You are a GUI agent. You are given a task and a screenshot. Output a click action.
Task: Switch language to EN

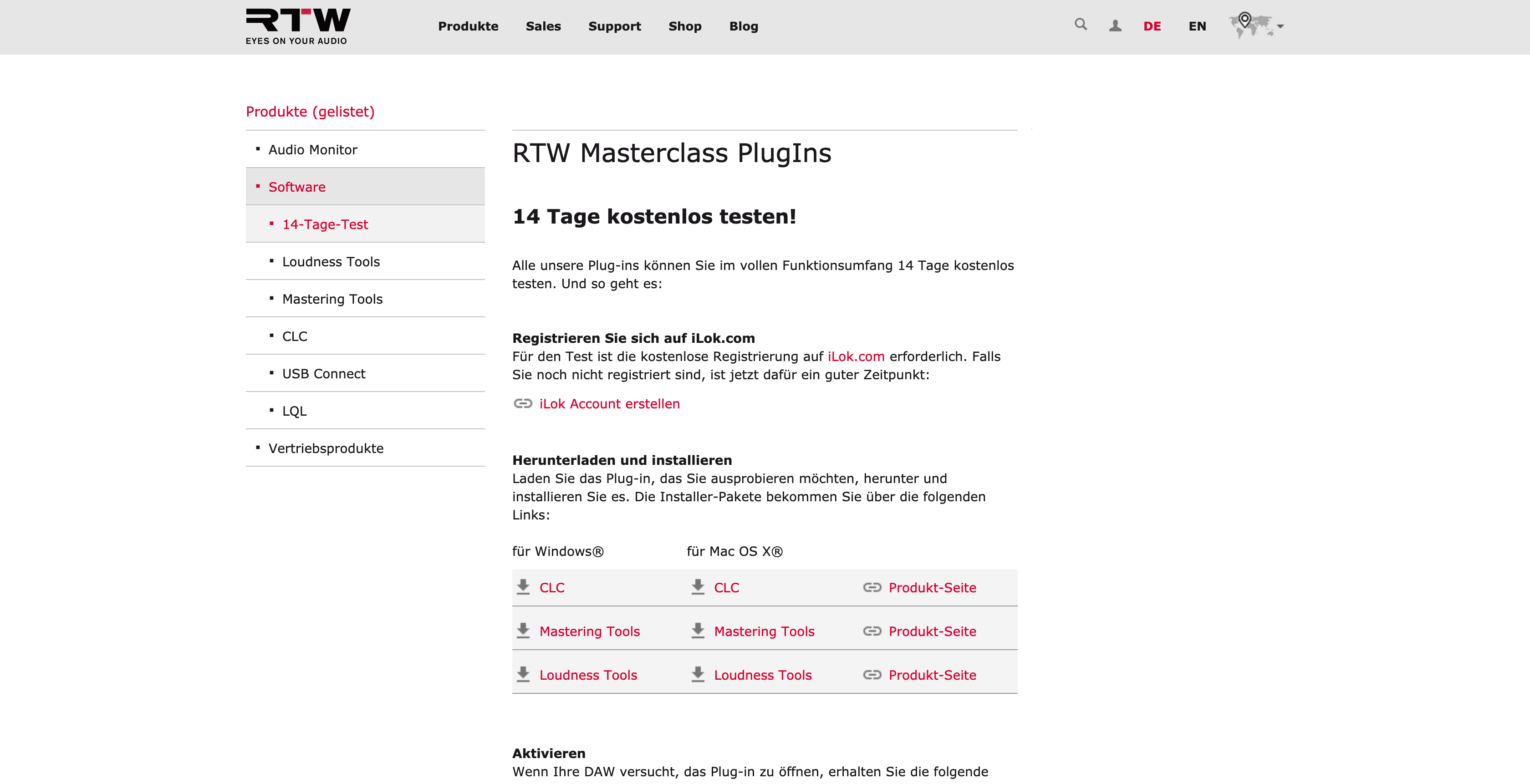1197,26
